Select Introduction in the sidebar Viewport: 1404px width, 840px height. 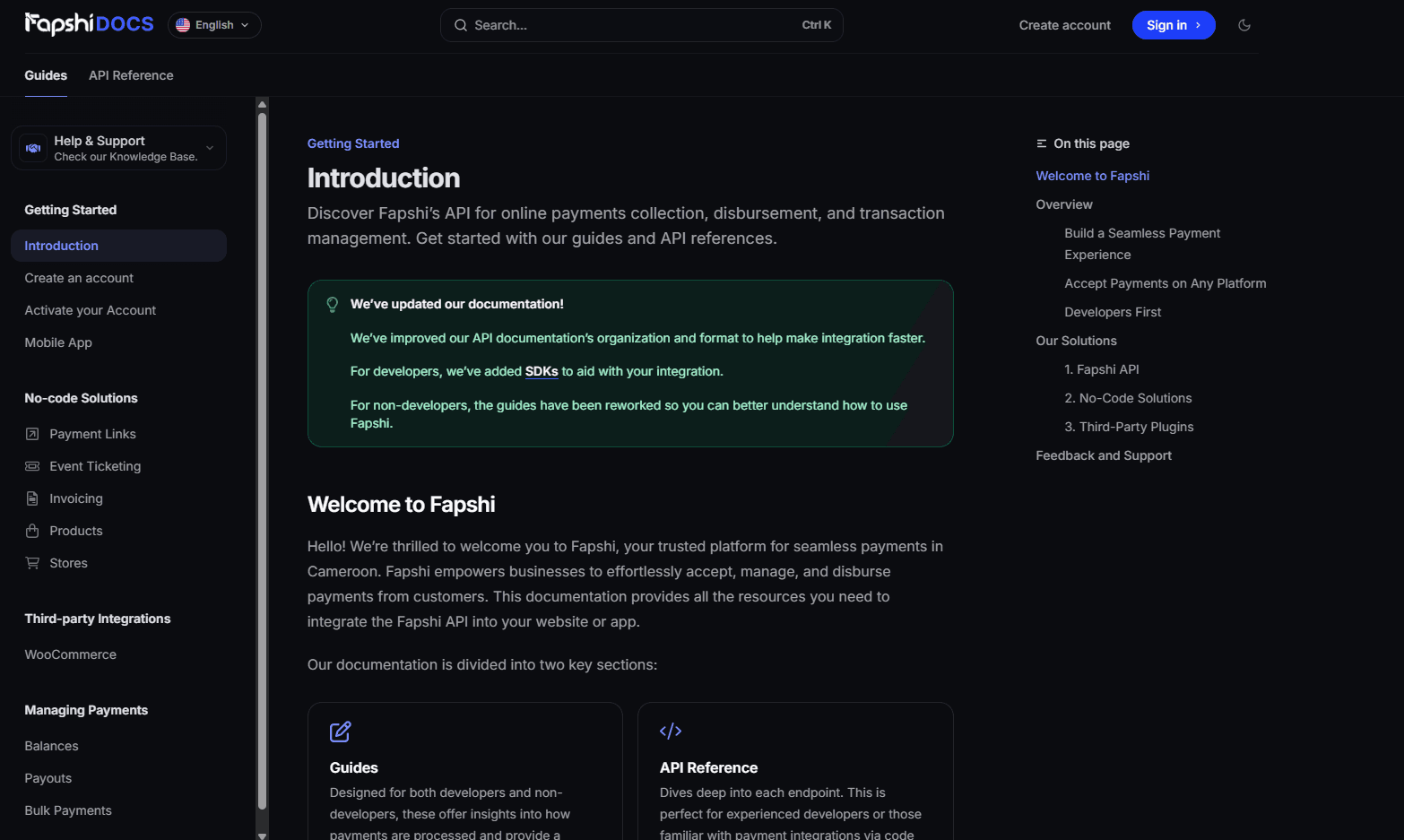(118, 246)
